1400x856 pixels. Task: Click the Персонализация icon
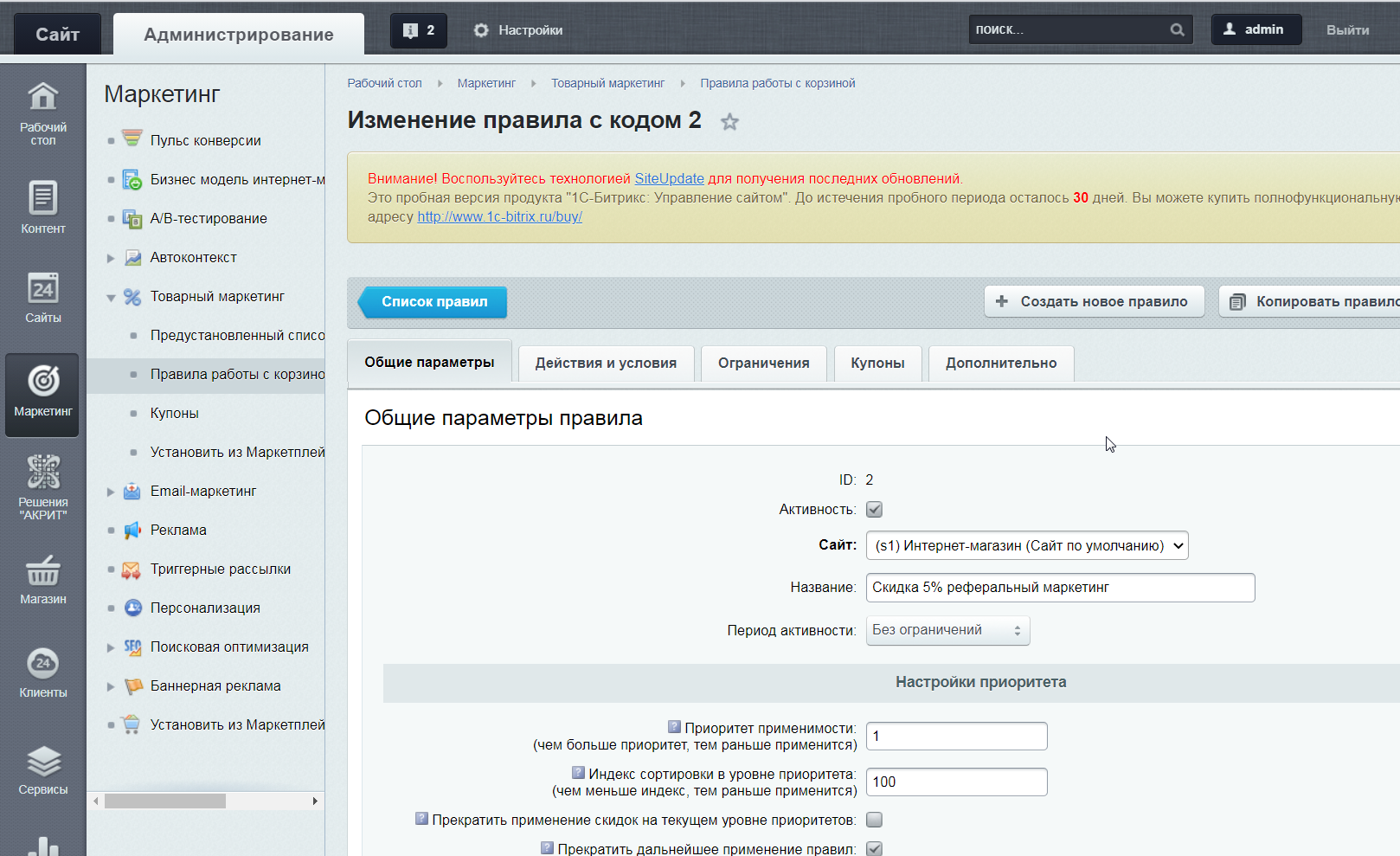(x=132, y=608)
